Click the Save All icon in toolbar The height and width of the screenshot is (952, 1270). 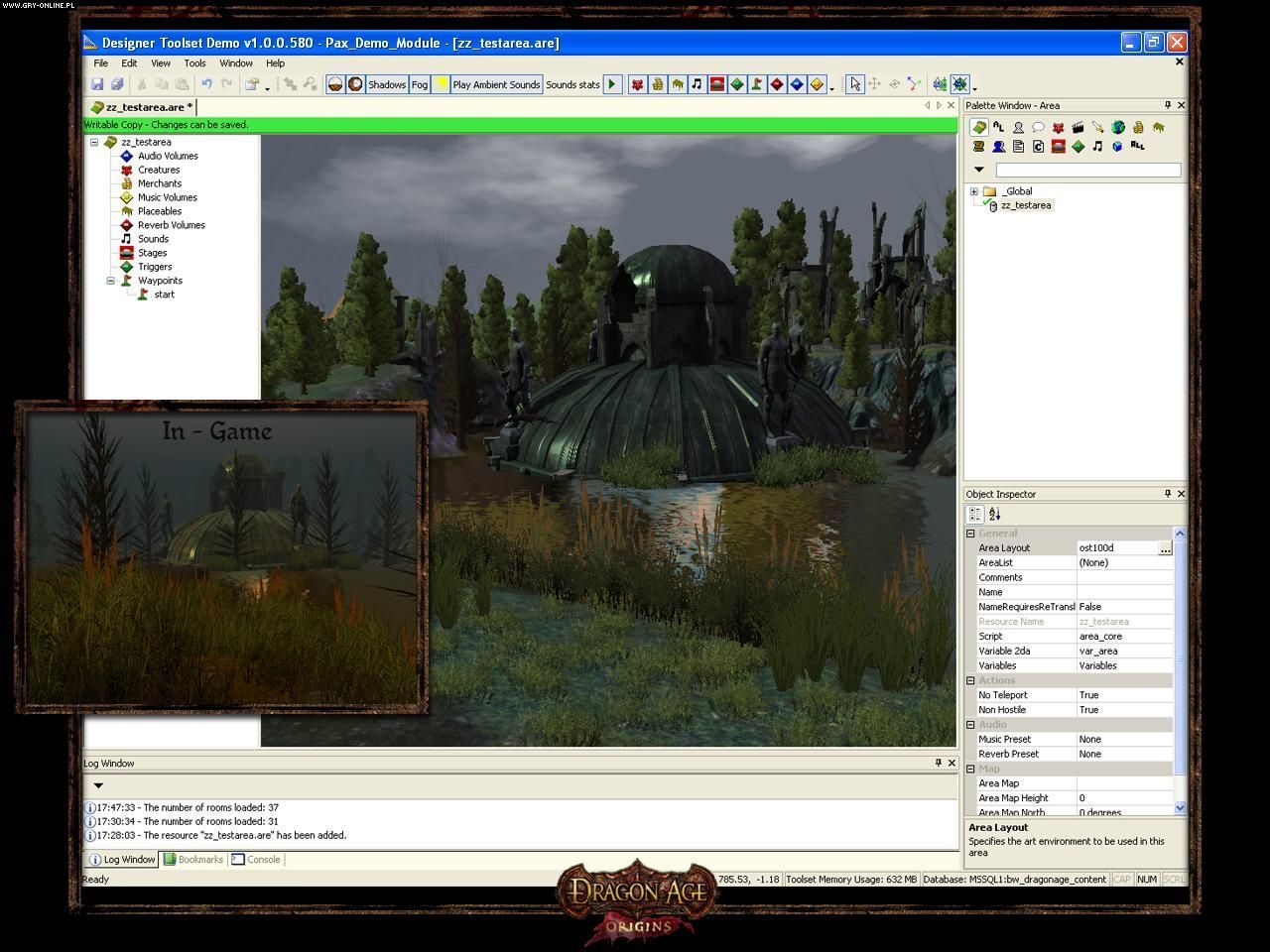pyautogui.click(x=117, y=85)
